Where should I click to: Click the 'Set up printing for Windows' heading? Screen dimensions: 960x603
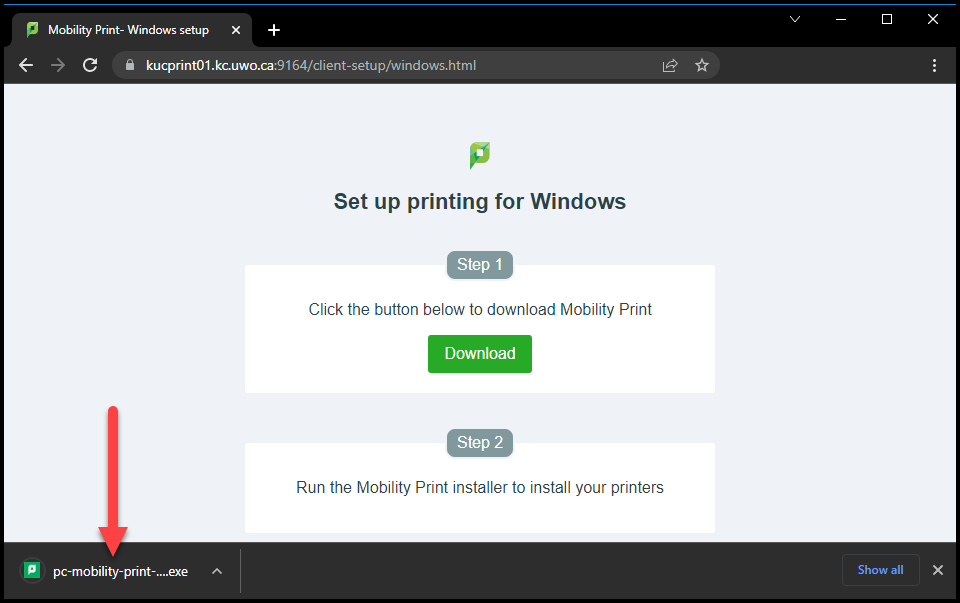tap(479, 201)
